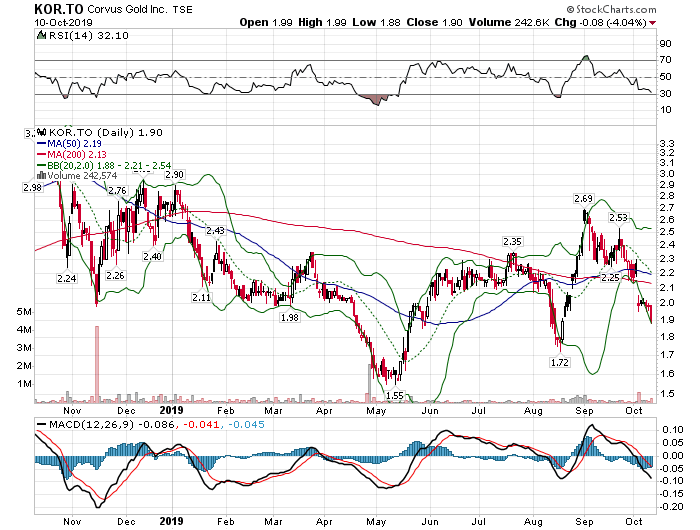This screenshot has width=700, height=530.
Task: Click the 3.3 price scale label
Action: click(667, 143)
